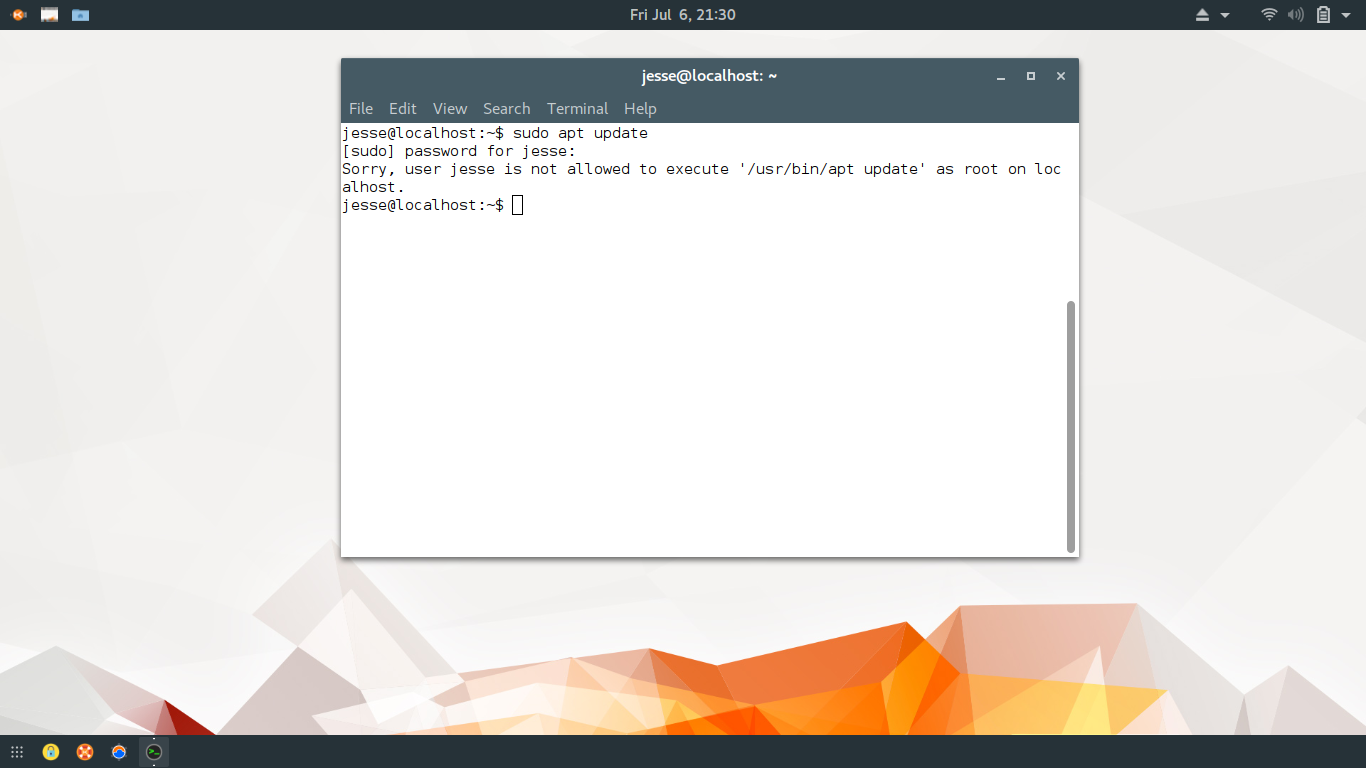Minimize the jesse@localhost terminal window

pos(1000,76)
